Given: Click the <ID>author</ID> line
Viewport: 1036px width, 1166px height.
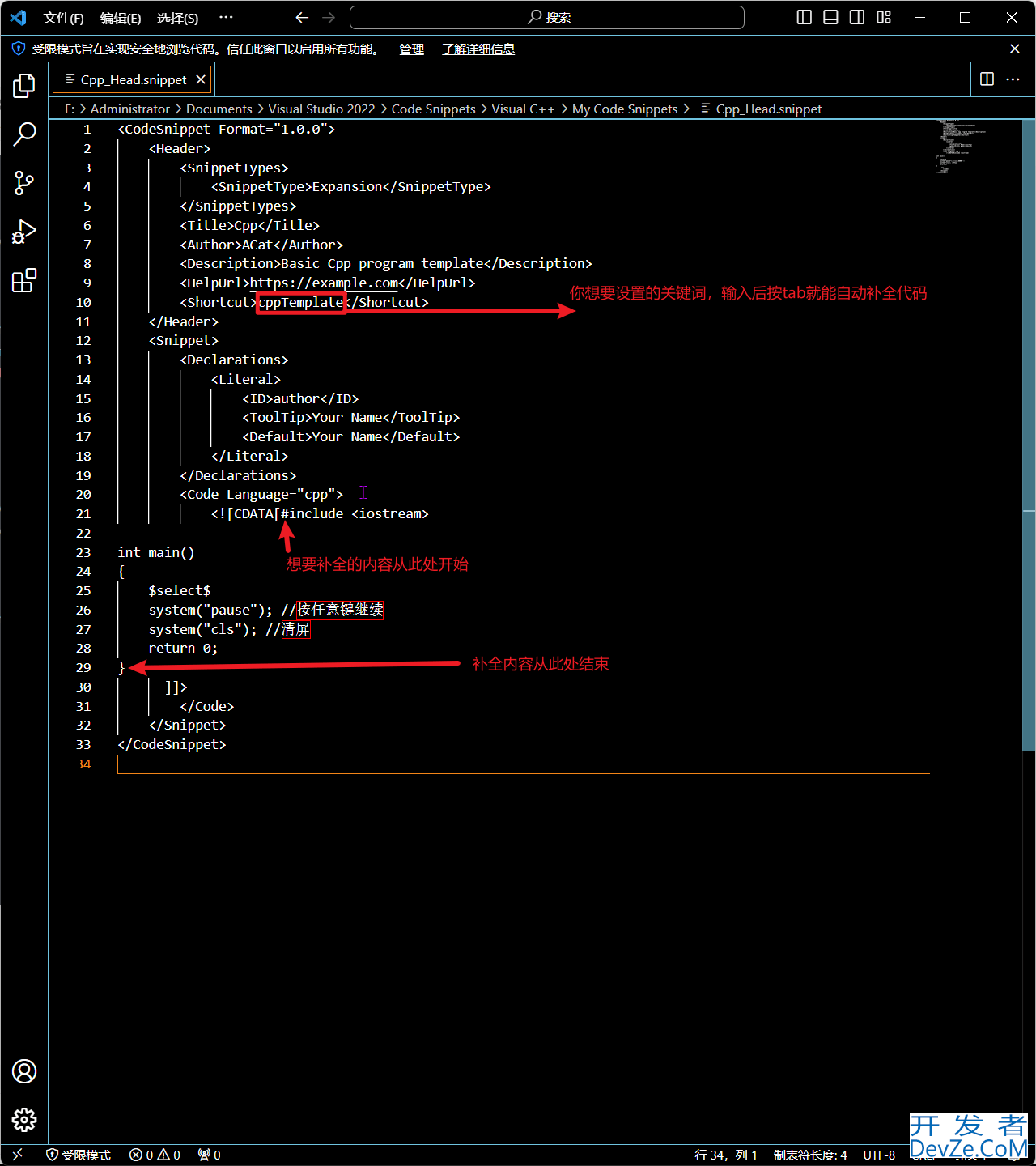Looking at the screenshot, I should pos(300,398).
